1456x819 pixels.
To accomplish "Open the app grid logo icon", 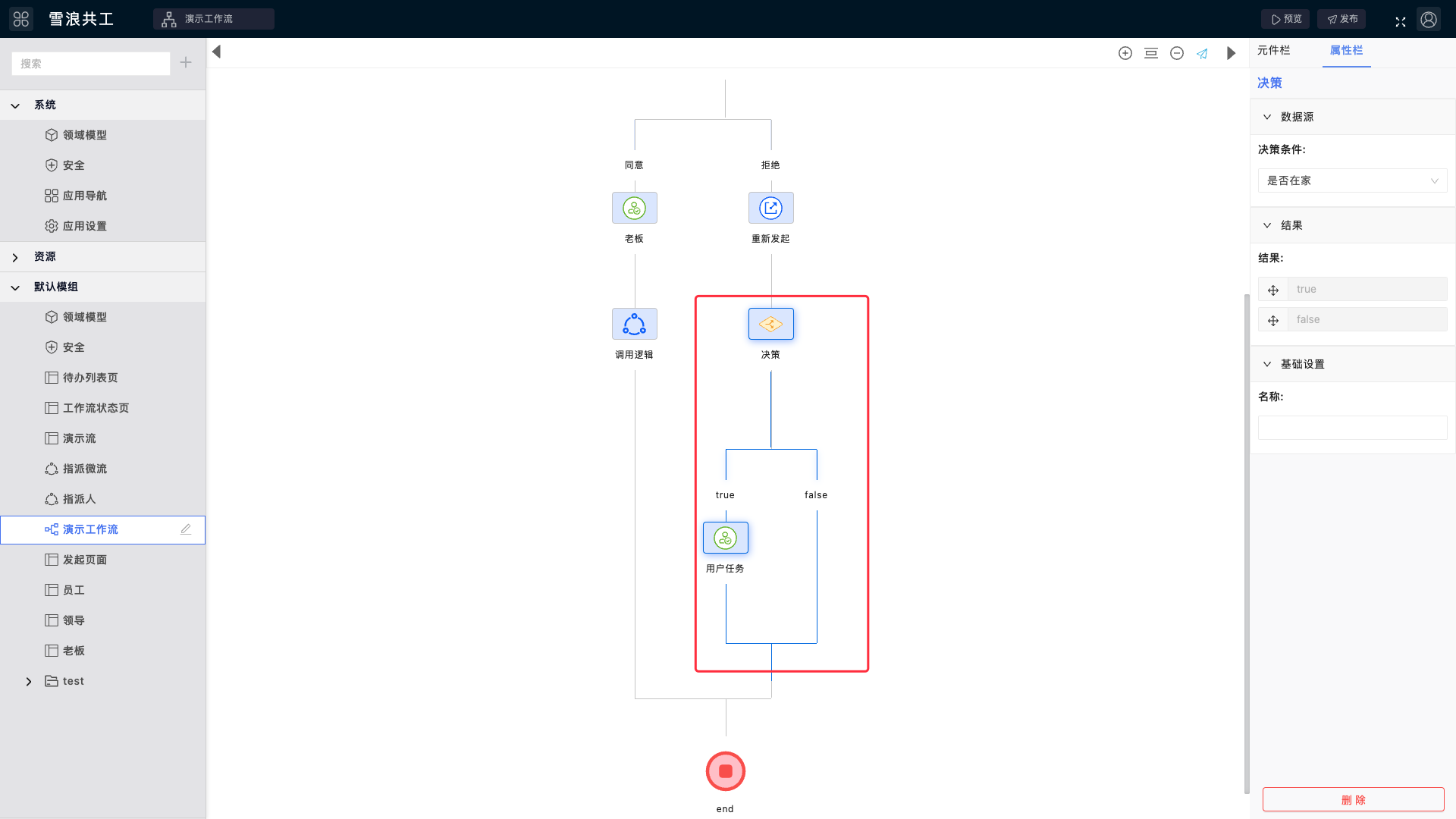I will click(x=21, y=19).
